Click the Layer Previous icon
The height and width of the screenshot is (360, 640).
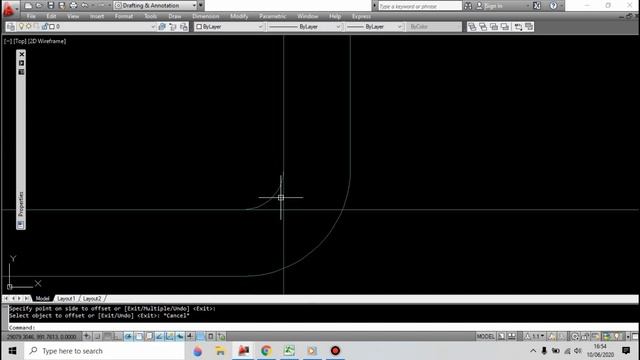pos(173,27)
